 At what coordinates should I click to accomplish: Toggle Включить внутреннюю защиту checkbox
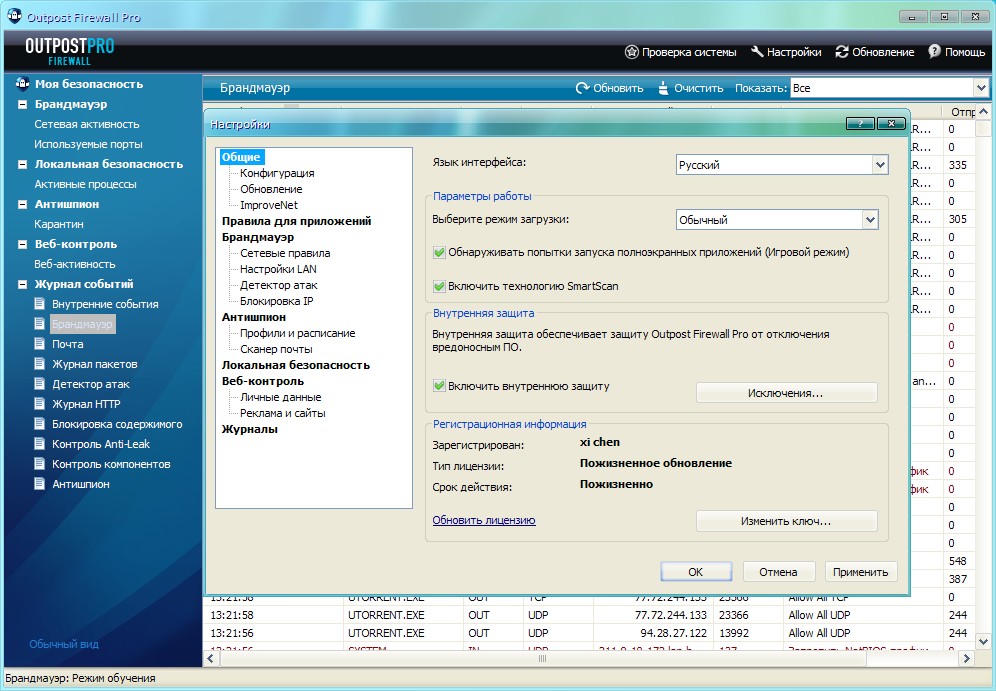(x=439, y=386)
